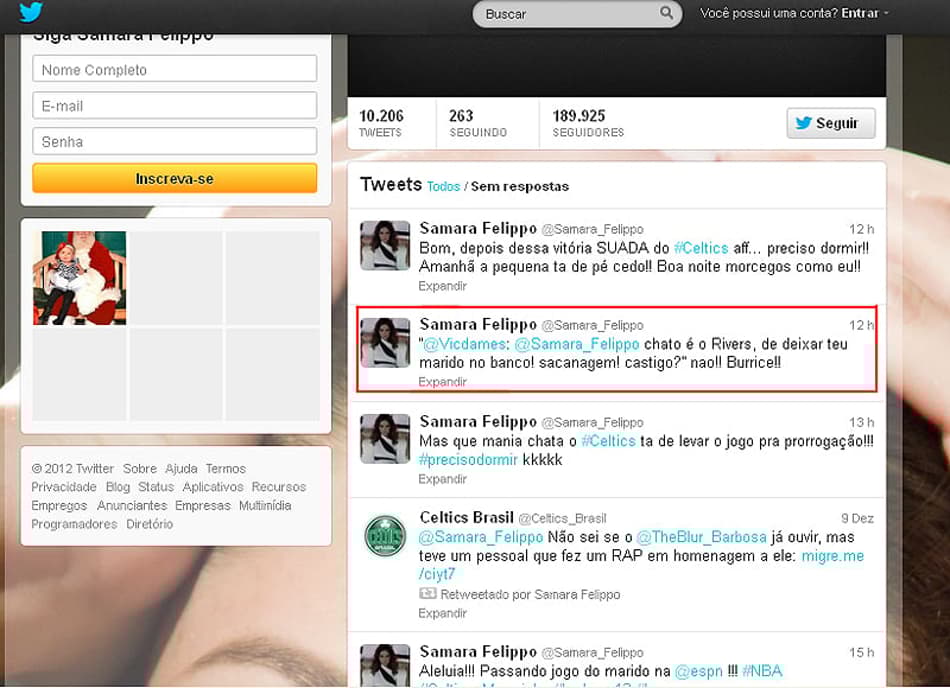This screenshot has width=950, height=688.
Task: Open the Privacidade footer link
Action: pyautogui.click(x=64, y=487)
